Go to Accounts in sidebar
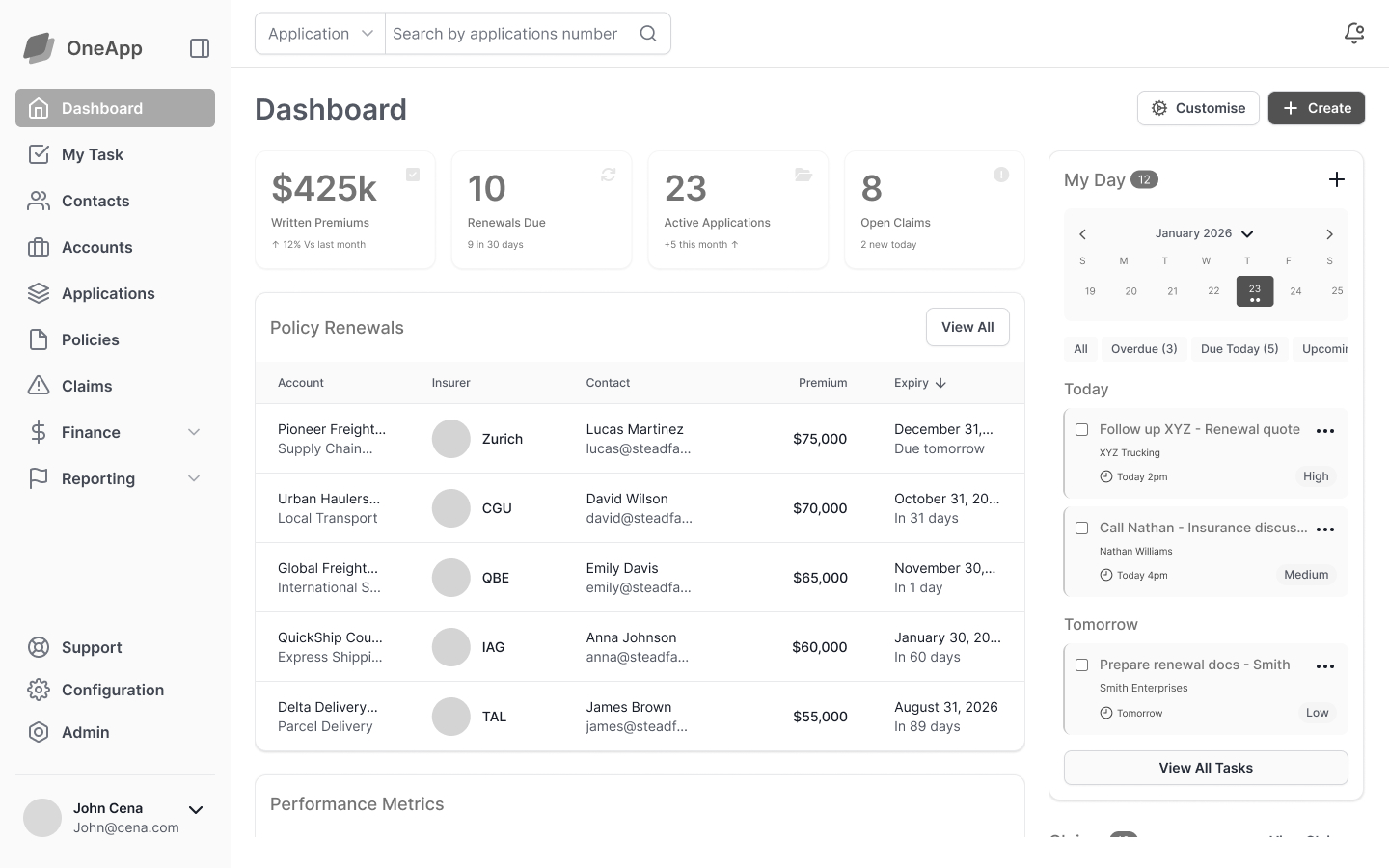Screen dimensions: 1389x868 [x=115, y=247]
